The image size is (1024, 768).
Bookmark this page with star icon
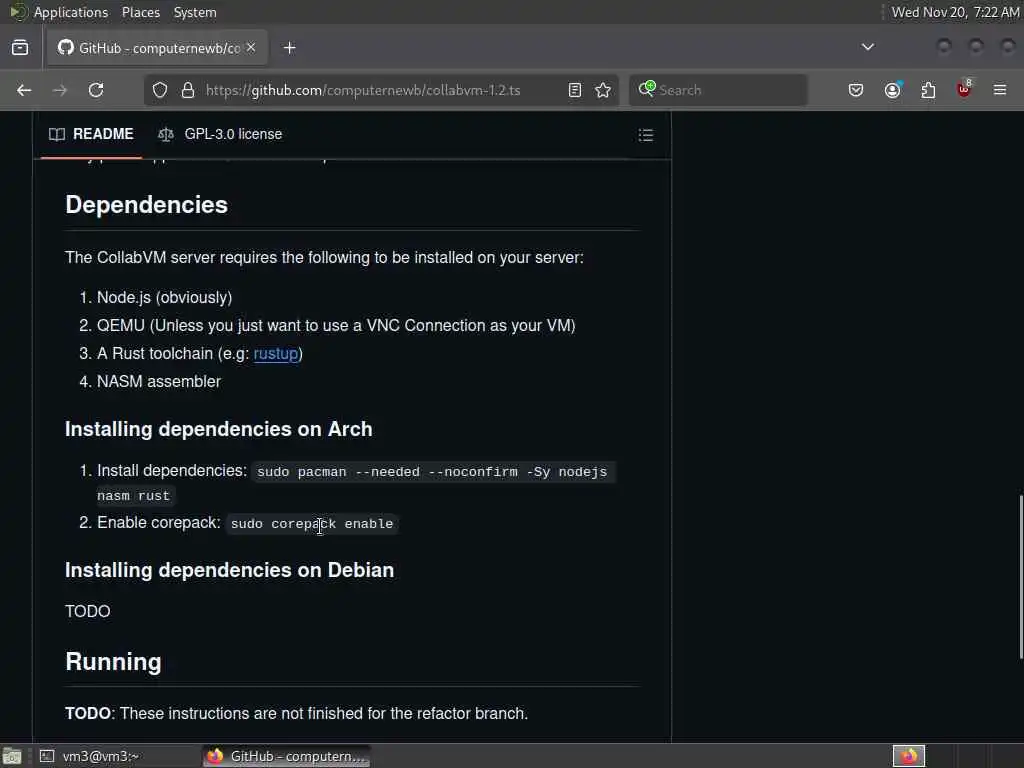point(603,90)
